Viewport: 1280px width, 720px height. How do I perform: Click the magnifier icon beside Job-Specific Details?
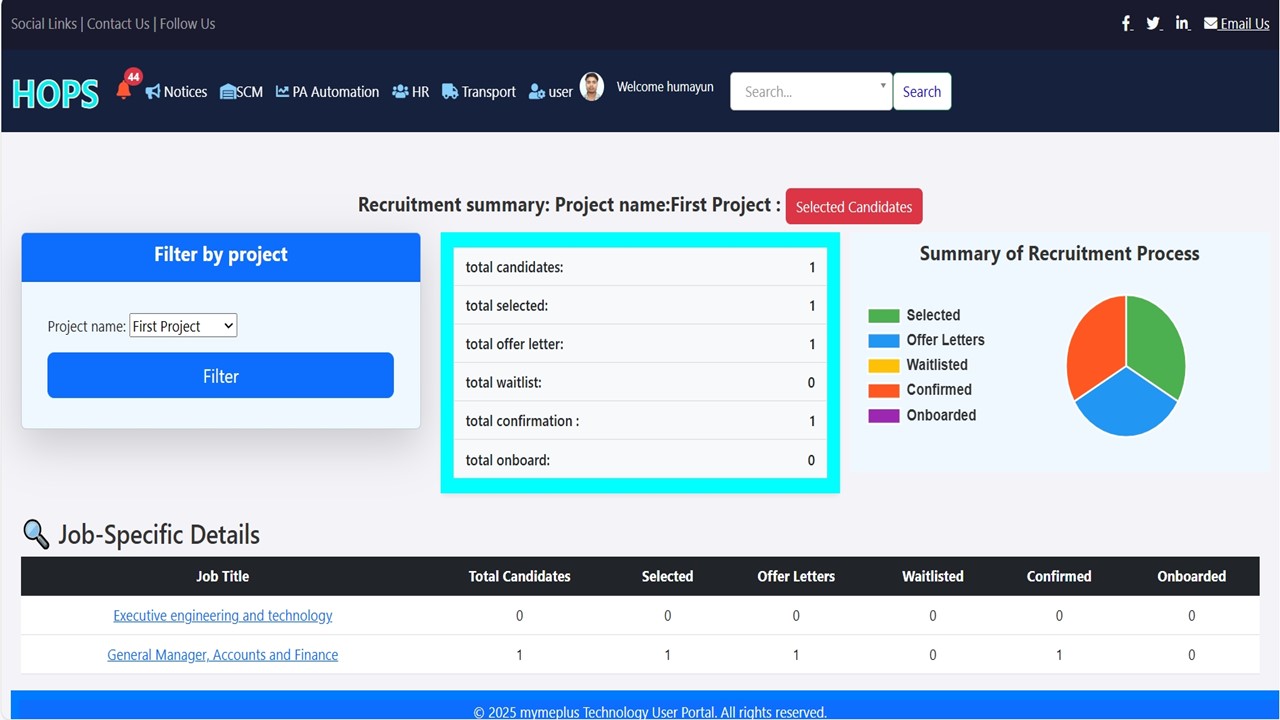point(36,535)
